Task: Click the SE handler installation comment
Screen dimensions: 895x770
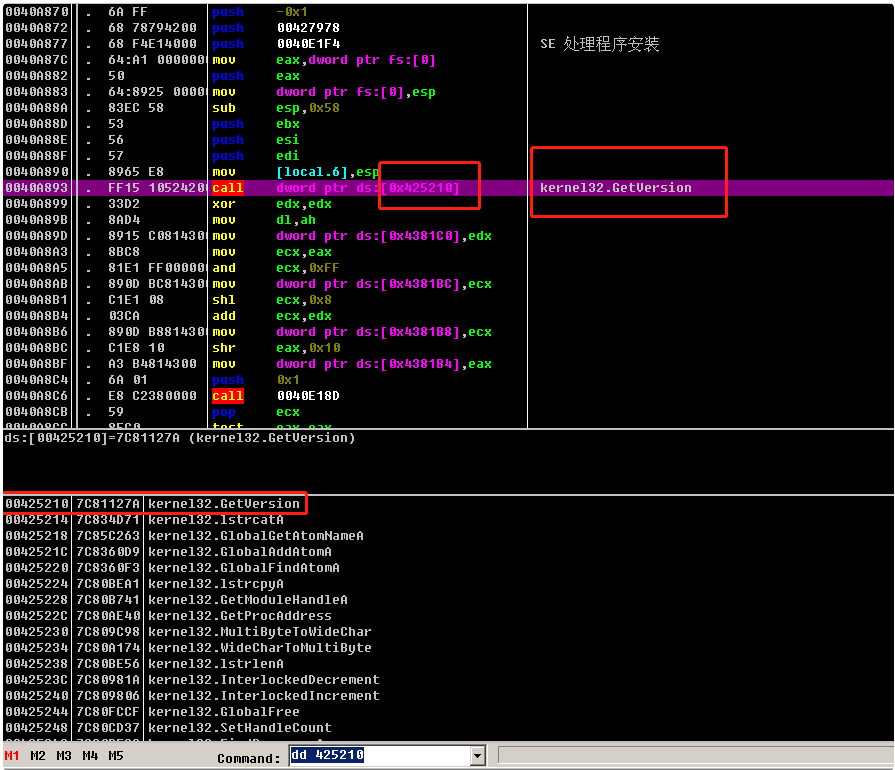Action: tap(599, 44)
